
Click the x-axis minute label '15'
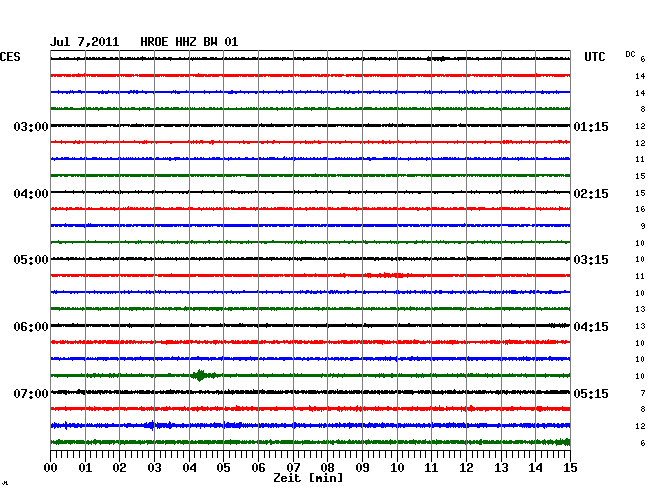tap(570, 467)
